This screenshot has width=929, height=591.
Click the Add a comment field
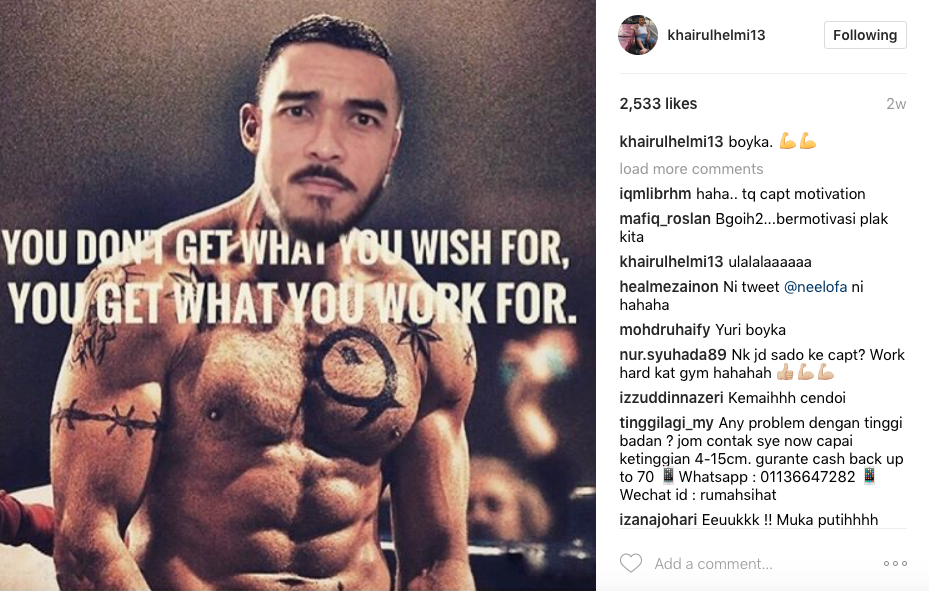pyautogui.click(x=713, y=564)
